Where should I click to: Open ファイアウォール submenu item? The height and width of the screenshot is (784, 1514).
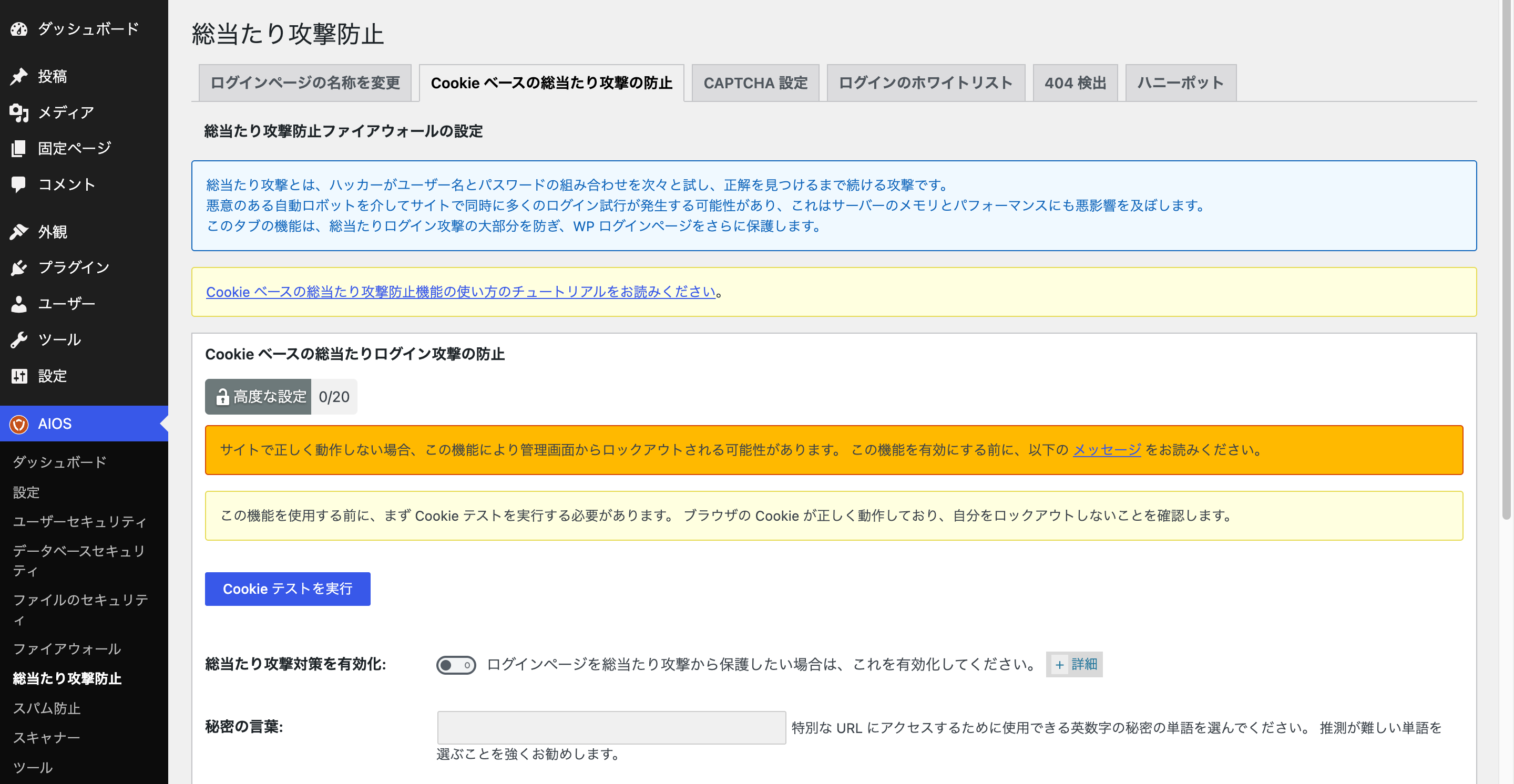point(67,649)
